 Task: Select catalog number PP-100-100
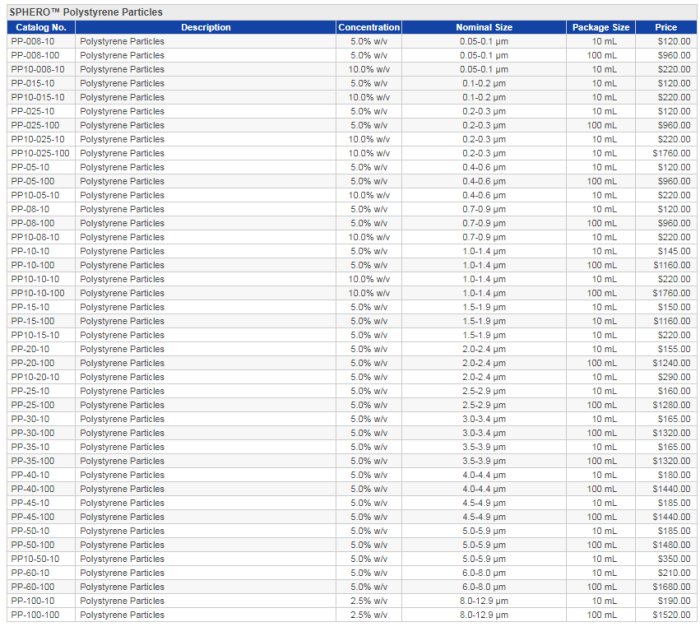pos(35,615)
